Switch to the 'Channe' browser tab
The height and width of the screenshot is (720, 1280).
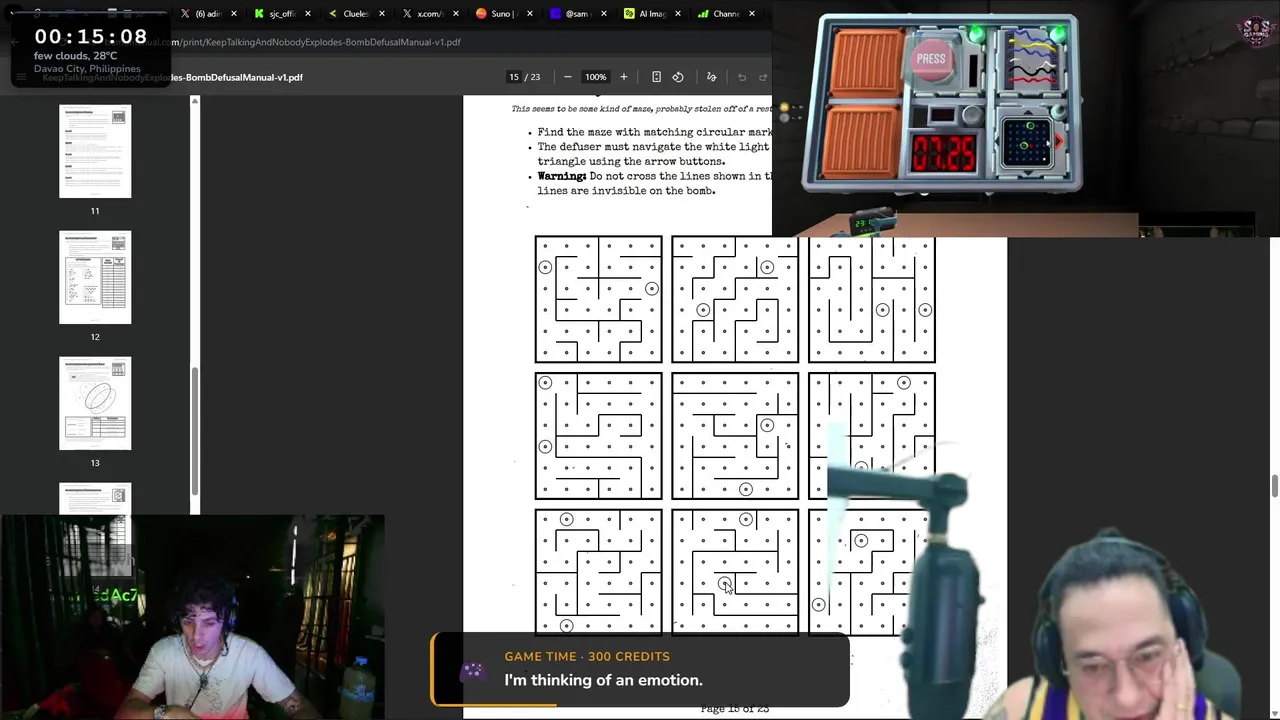pyautogui.click(x=725, y=14)
